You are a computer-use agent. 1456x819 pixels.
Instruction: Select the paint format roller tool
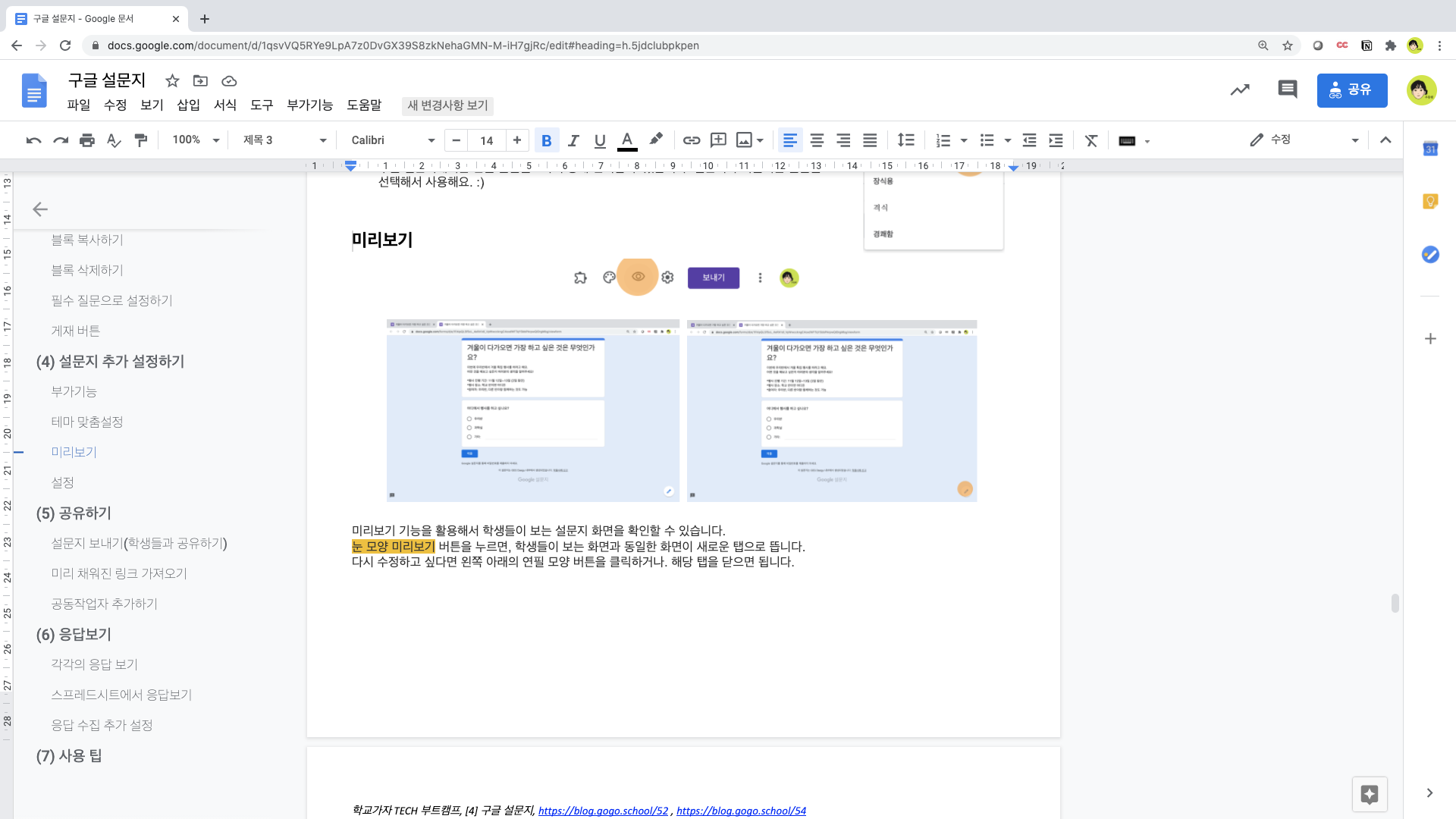pyautogui.click(x=141, y=140)
